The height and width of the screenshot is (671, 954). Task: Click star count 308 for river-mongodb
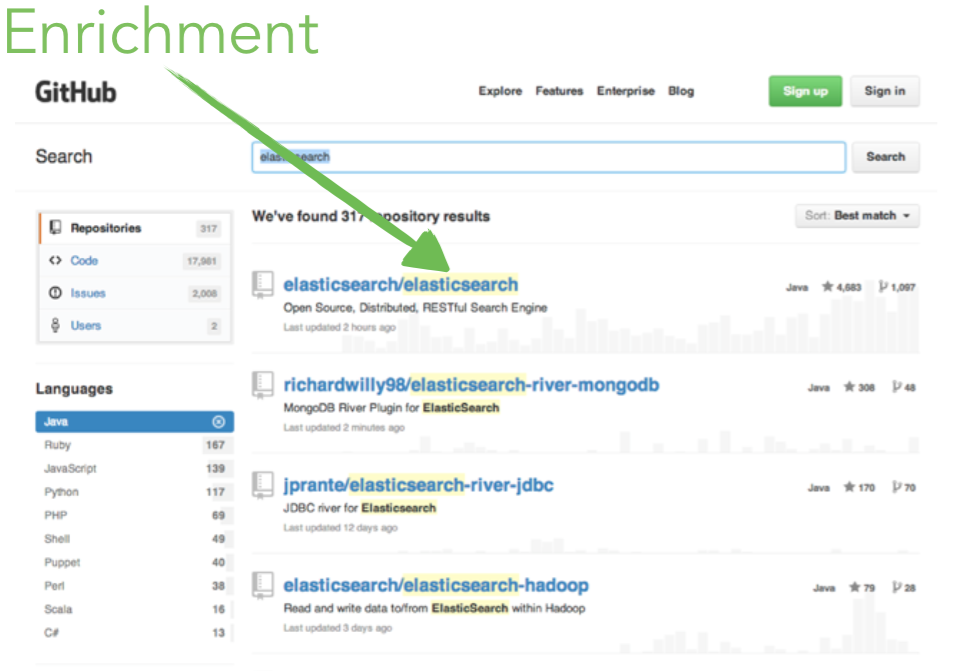859,387
